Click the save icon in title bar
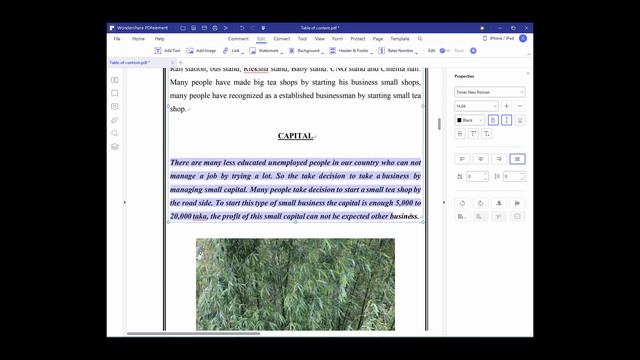 [x=193, y=28]
